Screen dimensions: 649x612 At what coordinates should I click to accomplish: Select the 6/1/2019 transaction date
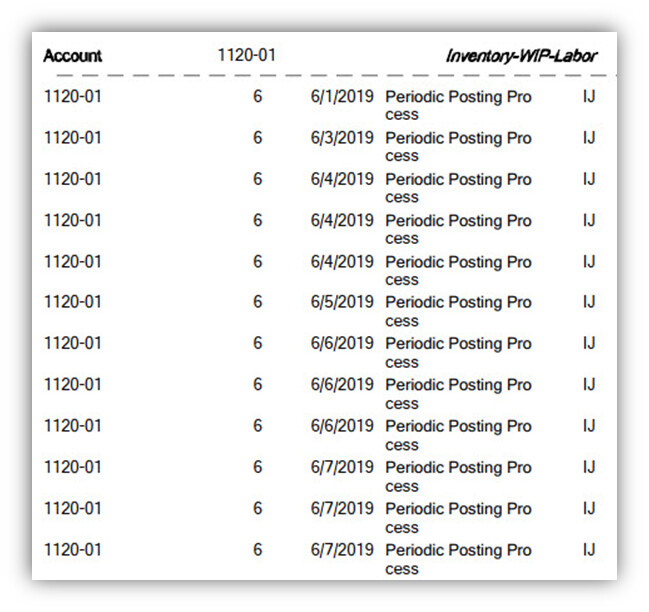pyautogui.click(x=342, y=96)
